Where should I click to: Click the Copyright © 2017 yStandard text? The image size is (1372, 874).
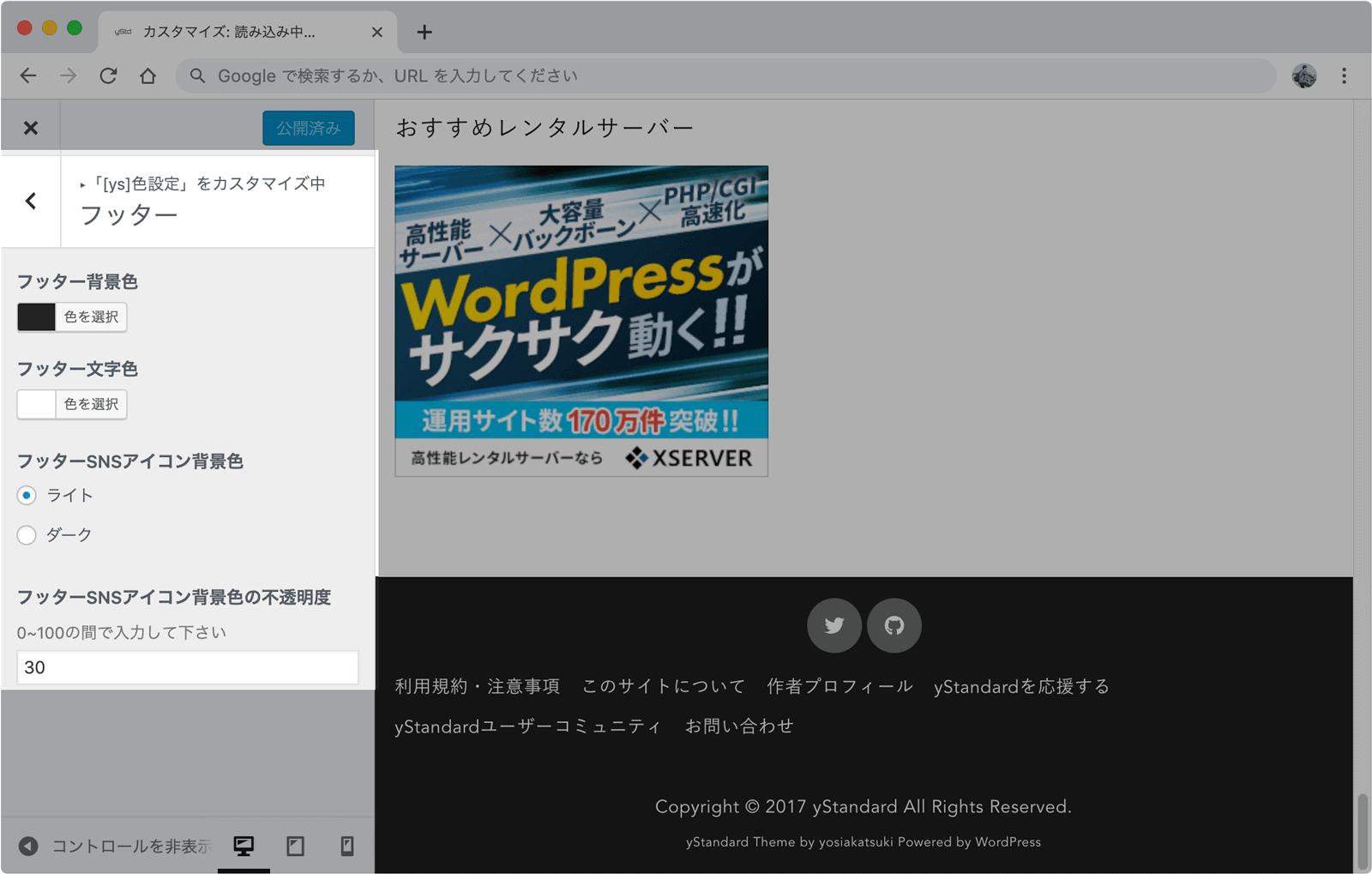[864, 807]
